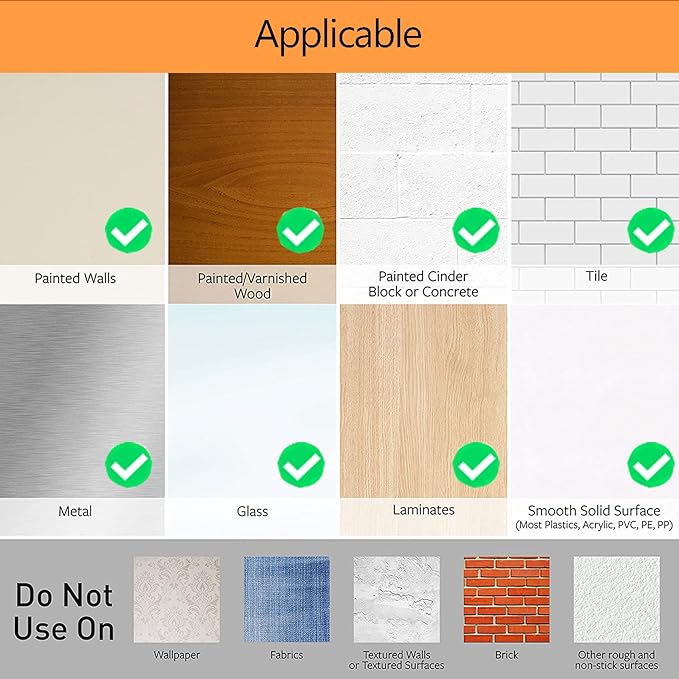This screenshot has height=679, width=679.
Task: Click the green checkmark on Painted Walls
Action: [129, 230]
